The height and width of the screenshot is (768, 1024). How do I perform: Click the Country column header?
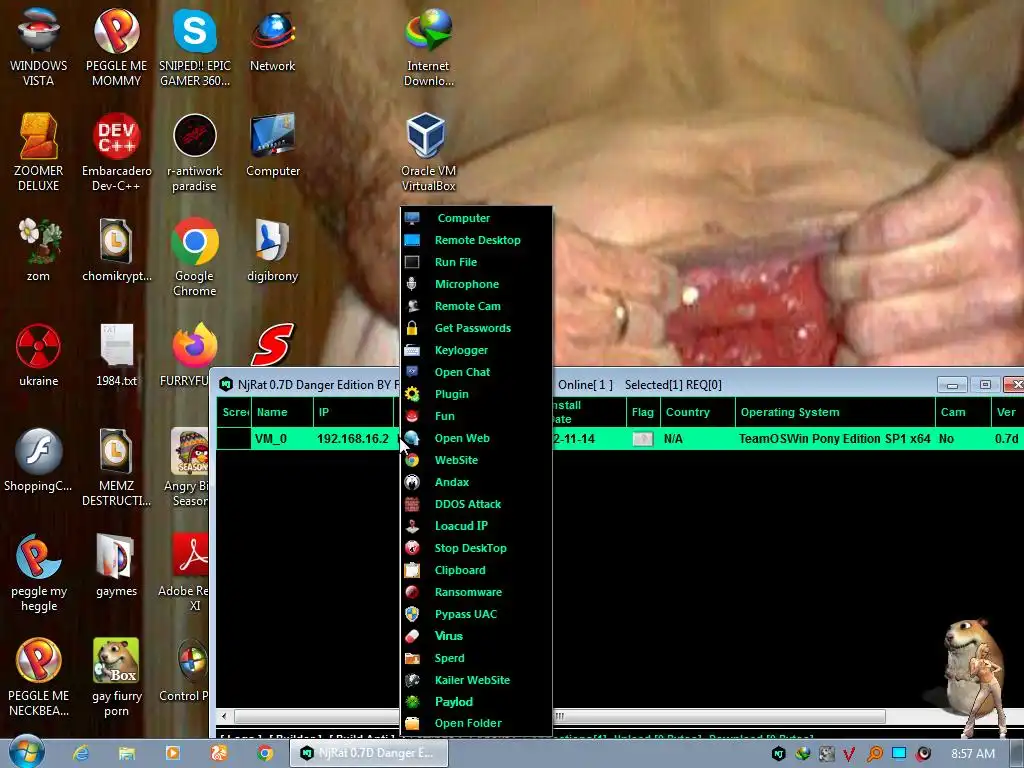click(x=697, y=412)
